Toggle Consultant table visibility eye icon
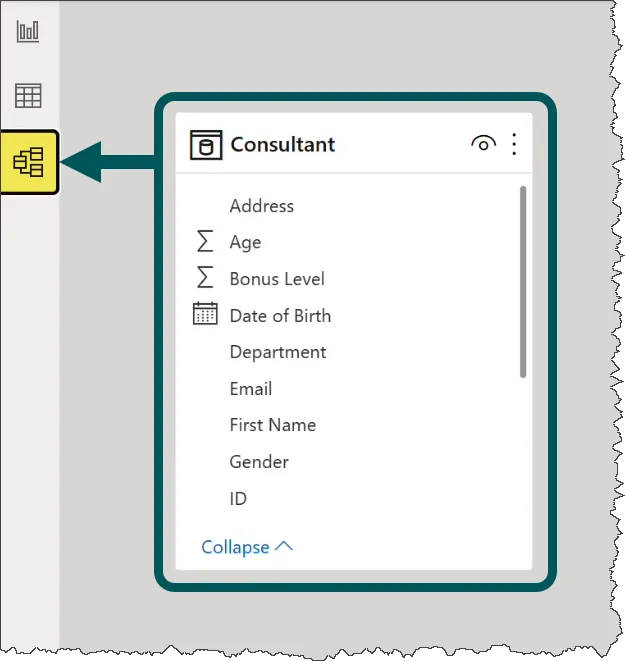 click(483, 145)
